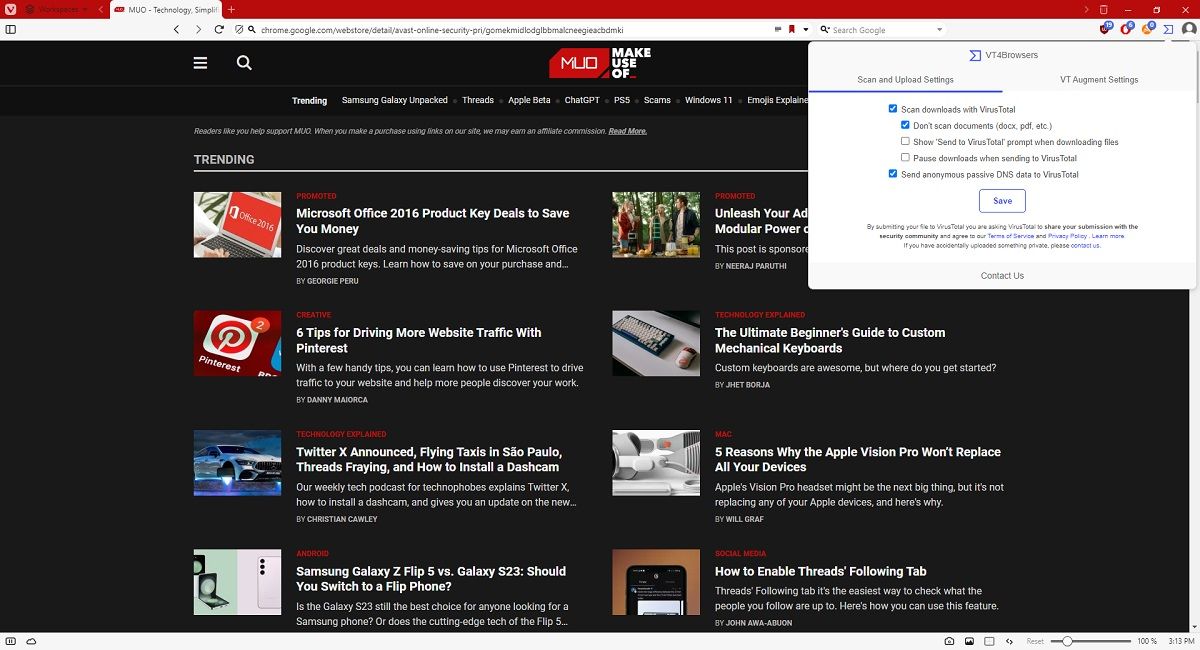Save the VirusTotal scan settings
Image resolution: width=1200 pixels, height=650 pixels.
[x=1001, y=200]
